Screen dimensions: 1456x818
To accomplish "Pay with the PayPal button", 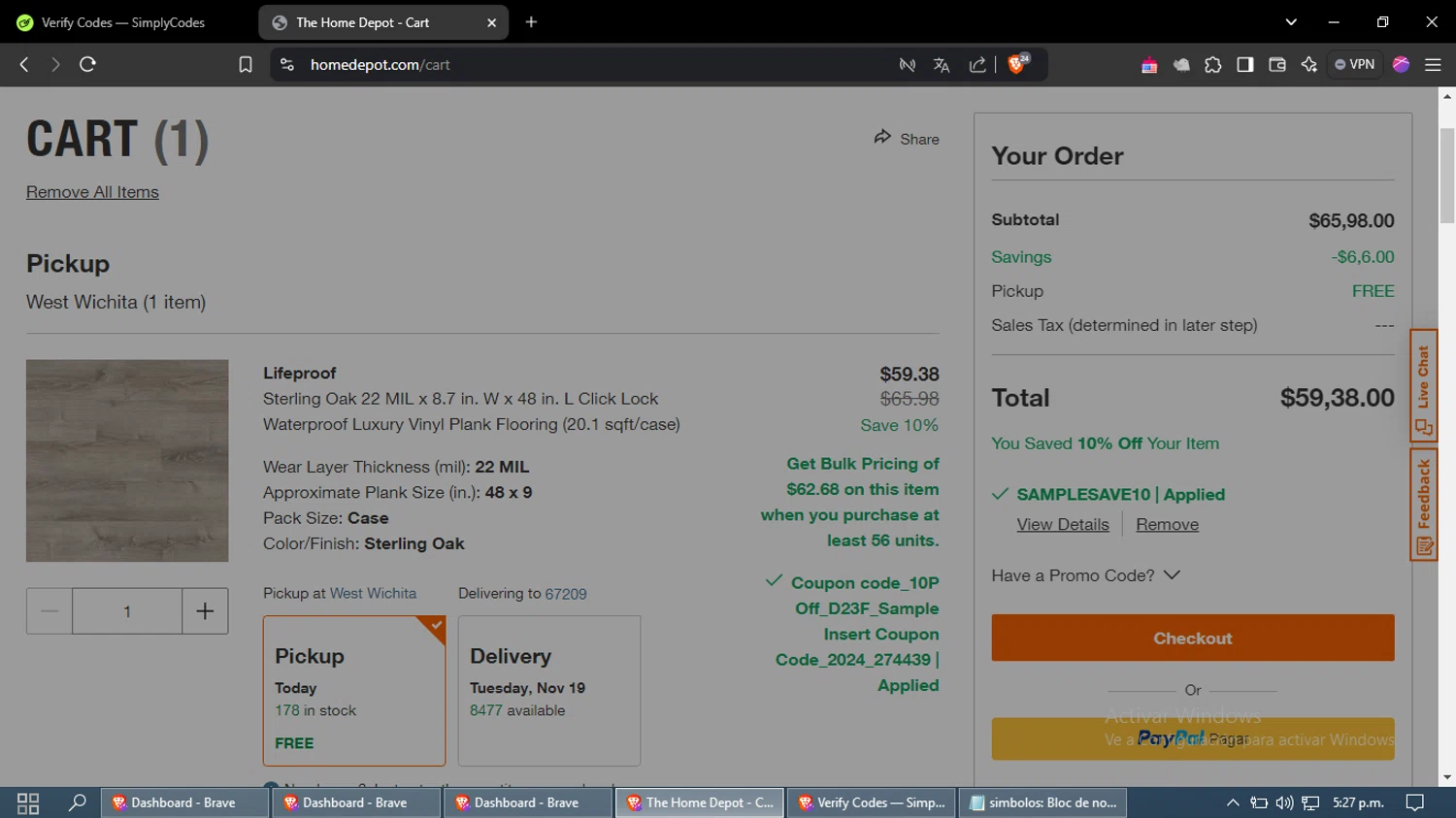I will point(1193,738).
